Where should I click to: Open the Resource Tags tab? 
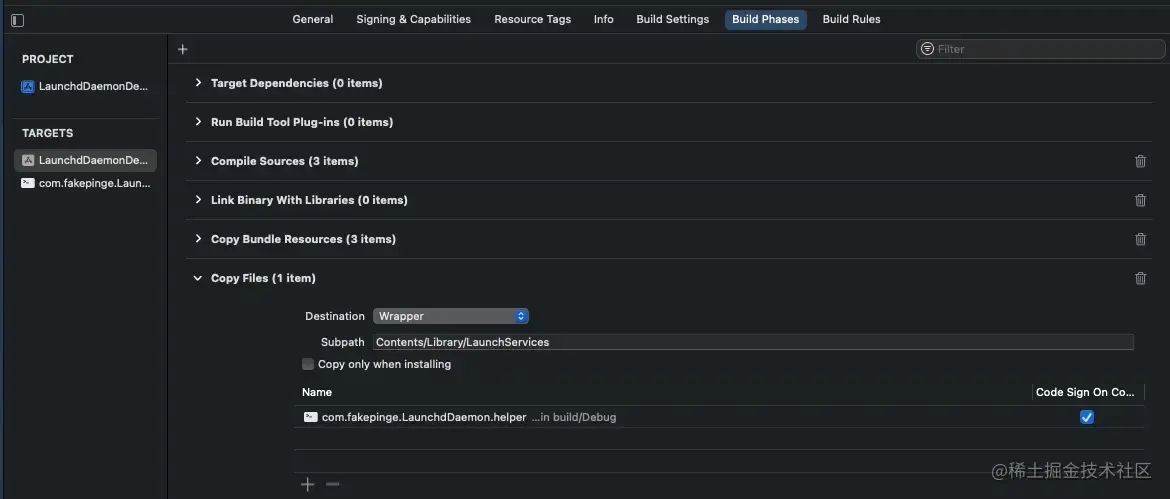(533, 19)
